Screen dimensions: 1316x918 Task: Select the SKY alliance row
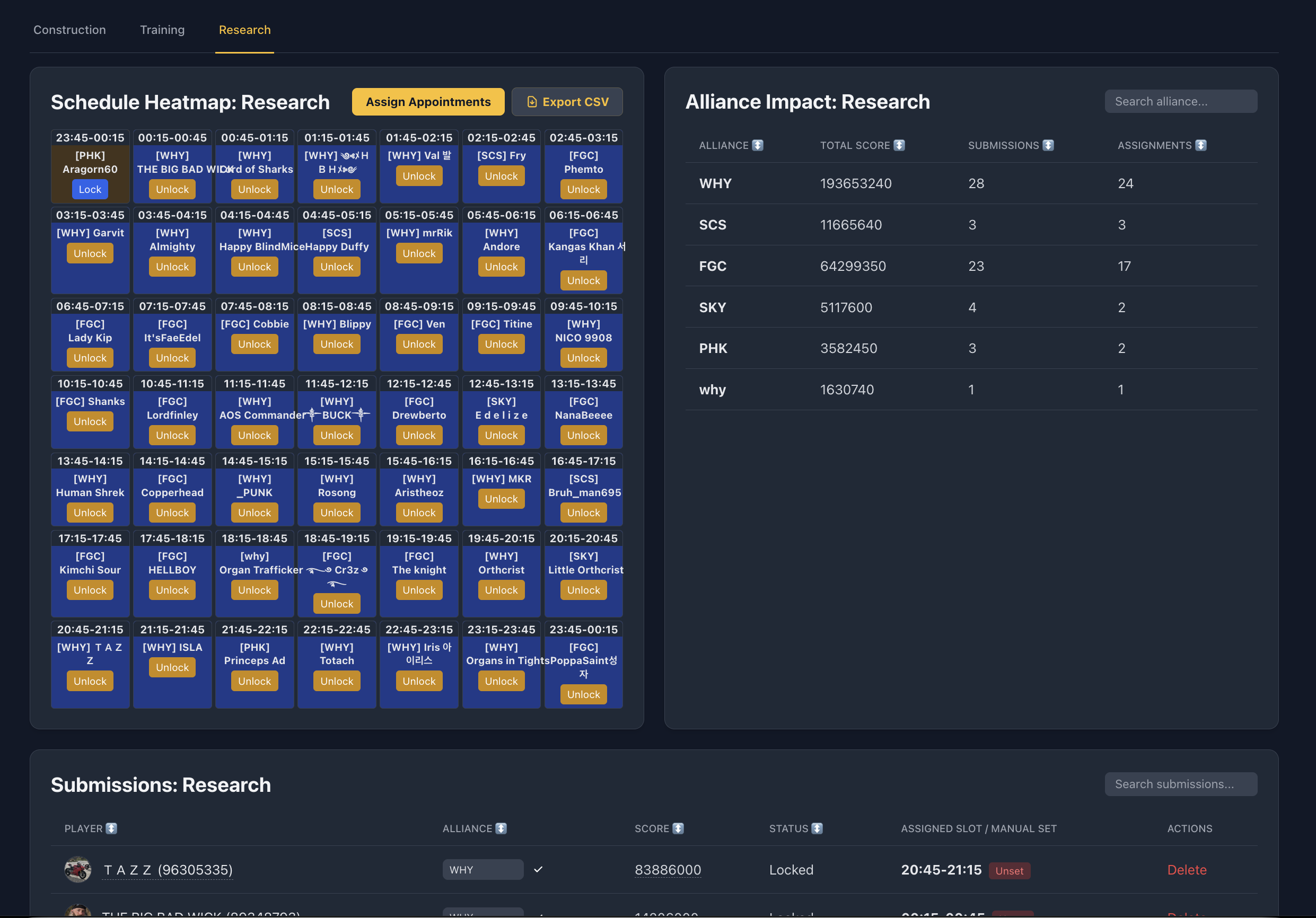(x=971, y=307)
